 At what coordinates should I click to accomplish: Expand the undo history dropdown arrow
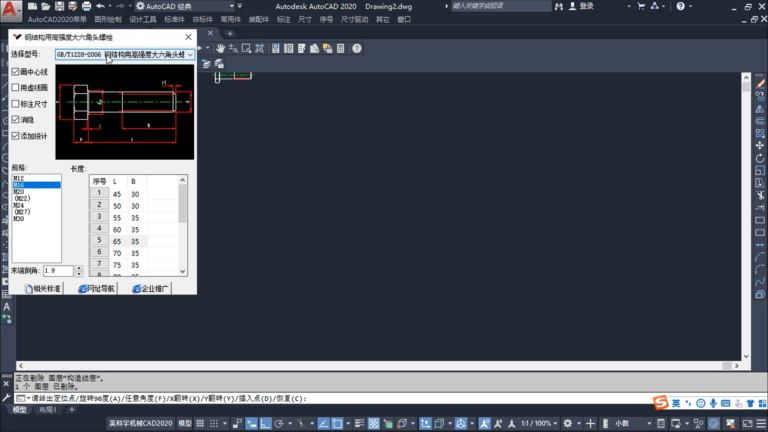(x=110, y=6)
